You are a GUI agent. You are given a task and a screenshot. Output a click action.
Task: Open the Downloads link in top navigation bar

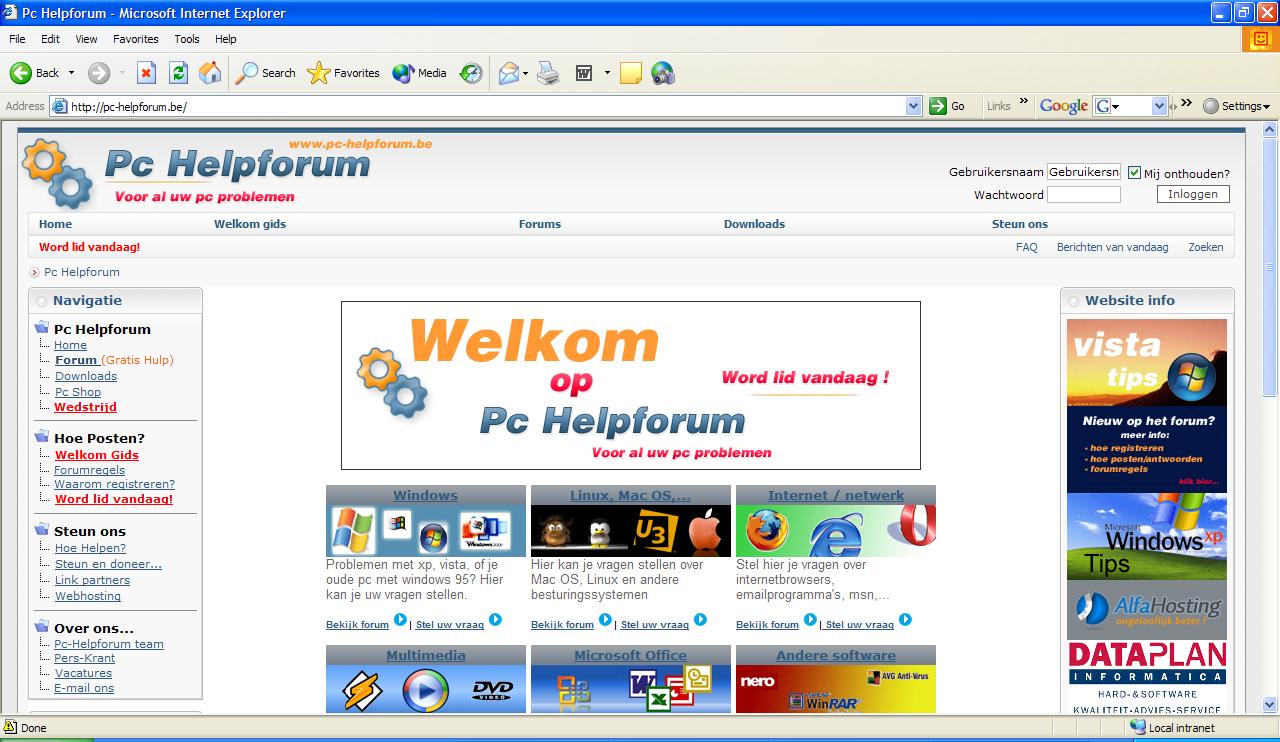pos(754,224)
